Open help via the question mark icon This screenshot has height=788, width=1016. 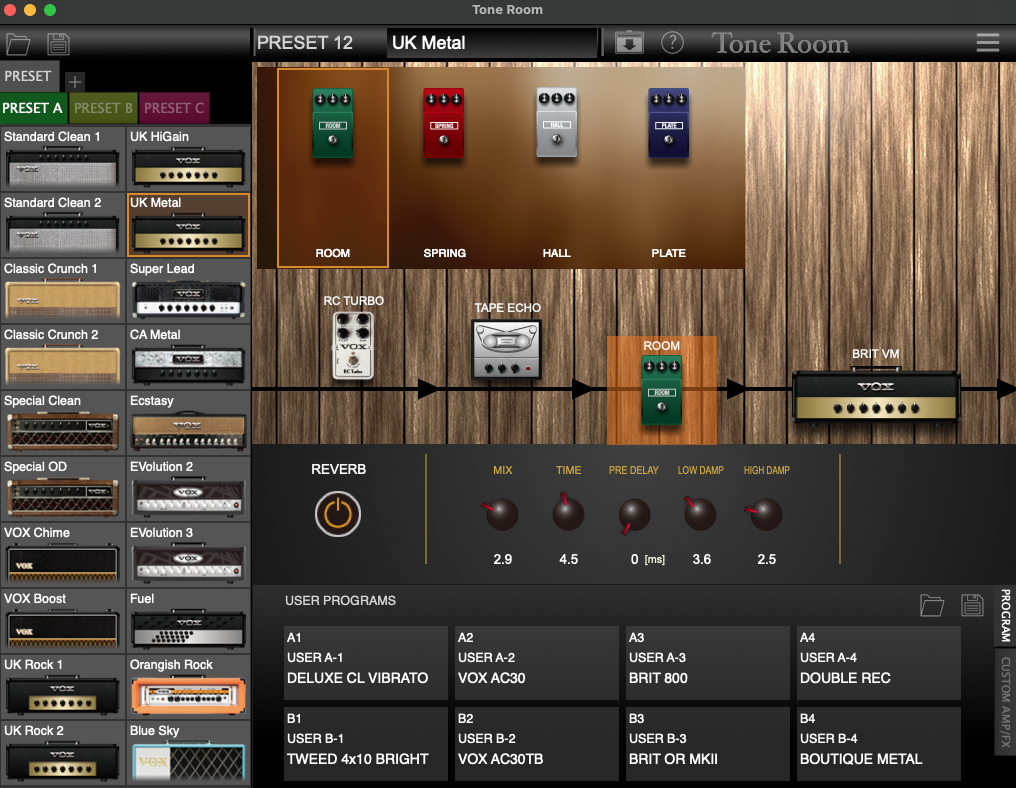coord(672,43)
